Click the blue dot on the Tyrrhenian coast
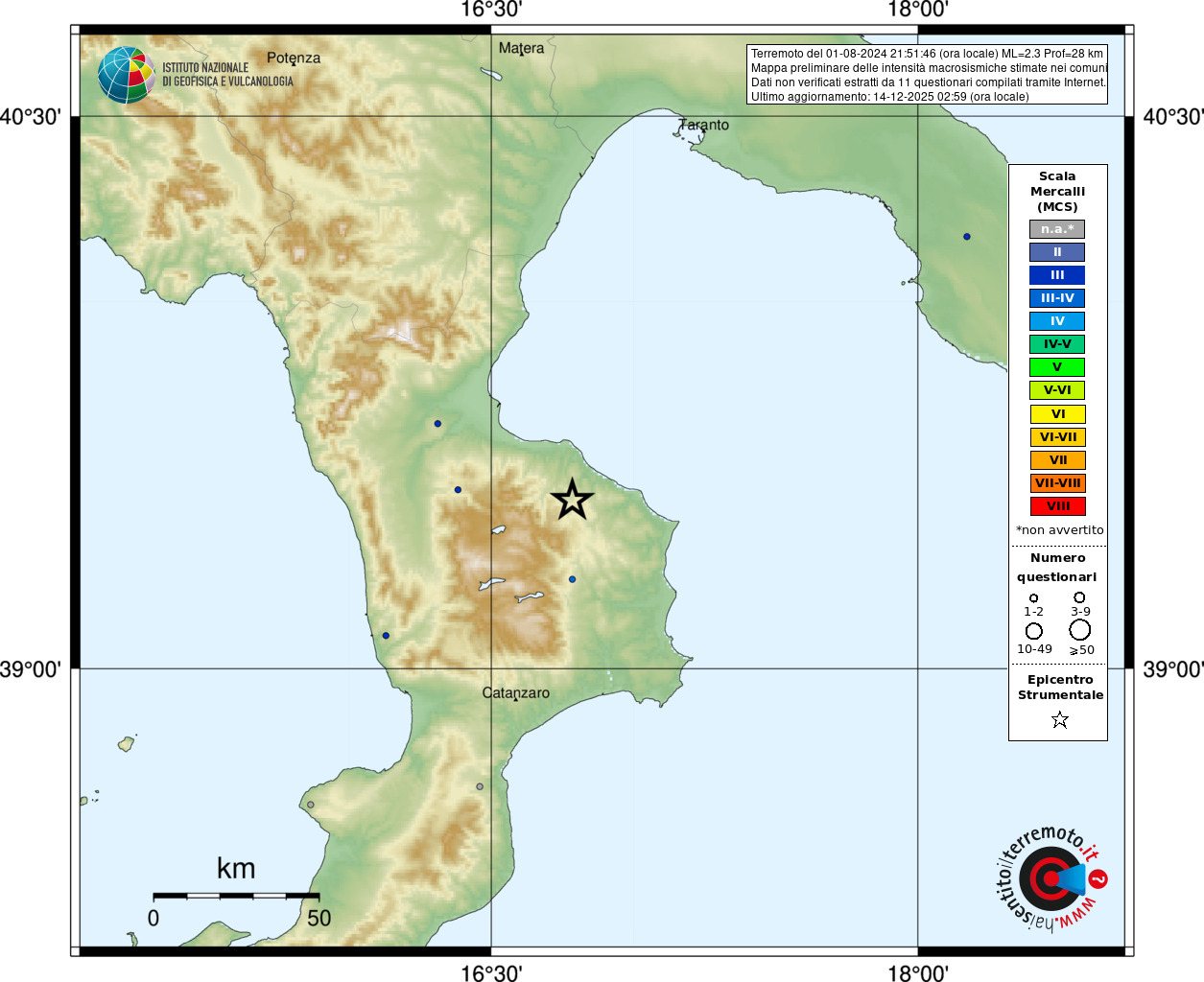 [386, 636]
